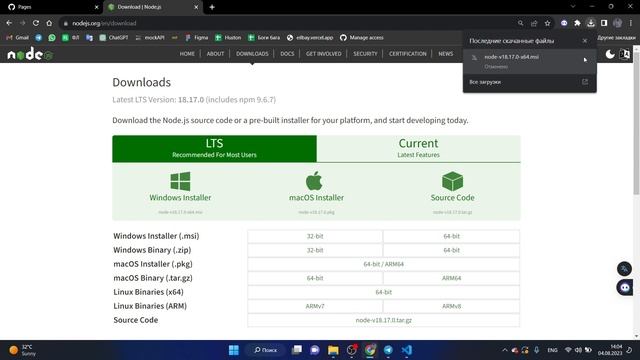Image resolution: width=640 pixels, height=360 pixels.
Task: Open HOME in site navigation
Action: point(187,53)
